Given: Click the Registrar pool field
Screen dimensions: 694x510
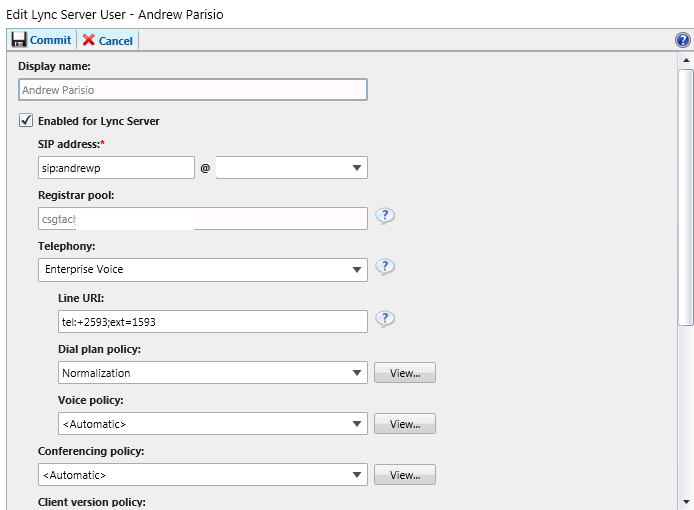Looking at the screenshot, I should pos(203,219).
